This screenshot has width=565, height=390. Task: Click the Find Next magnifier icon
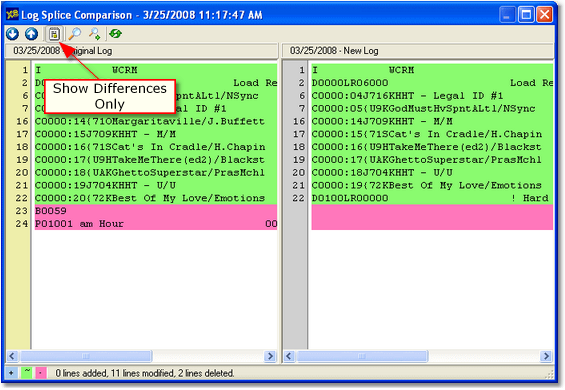coord(95,34)
